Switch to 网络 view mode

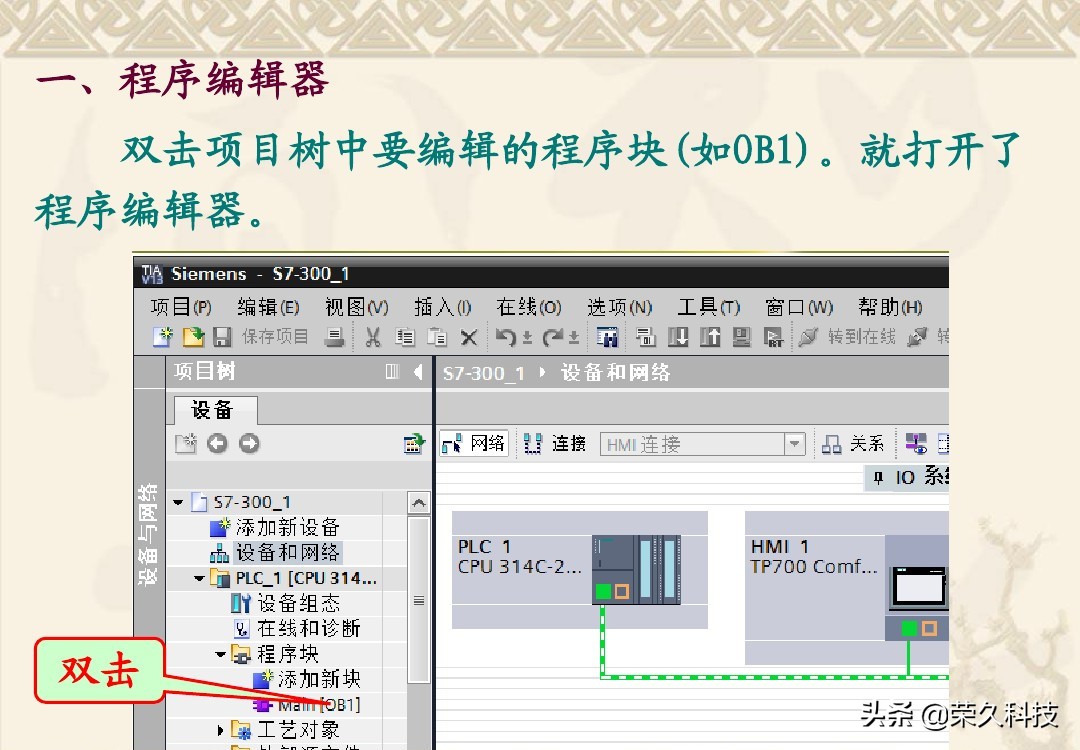click(x=473, y=443)
